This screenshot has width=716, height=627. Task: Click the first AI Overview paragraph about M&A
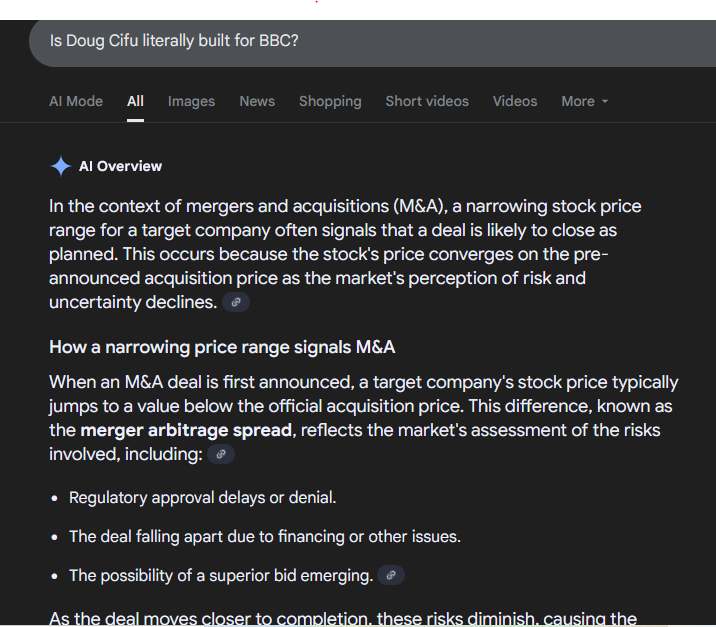click(x=345, y=254)
